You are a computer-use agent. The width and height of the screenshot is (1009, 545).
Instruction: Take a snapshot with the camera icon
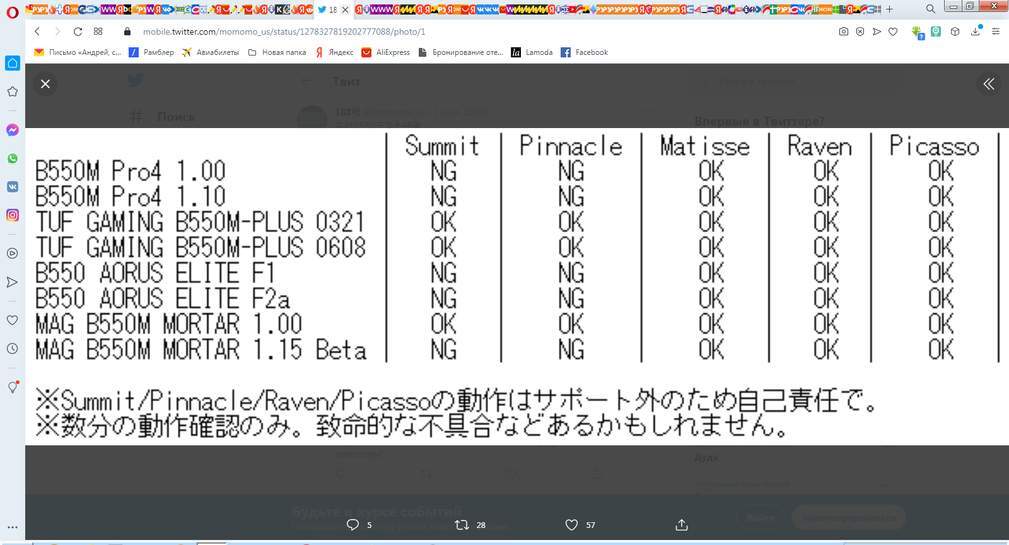coord(844,32)
